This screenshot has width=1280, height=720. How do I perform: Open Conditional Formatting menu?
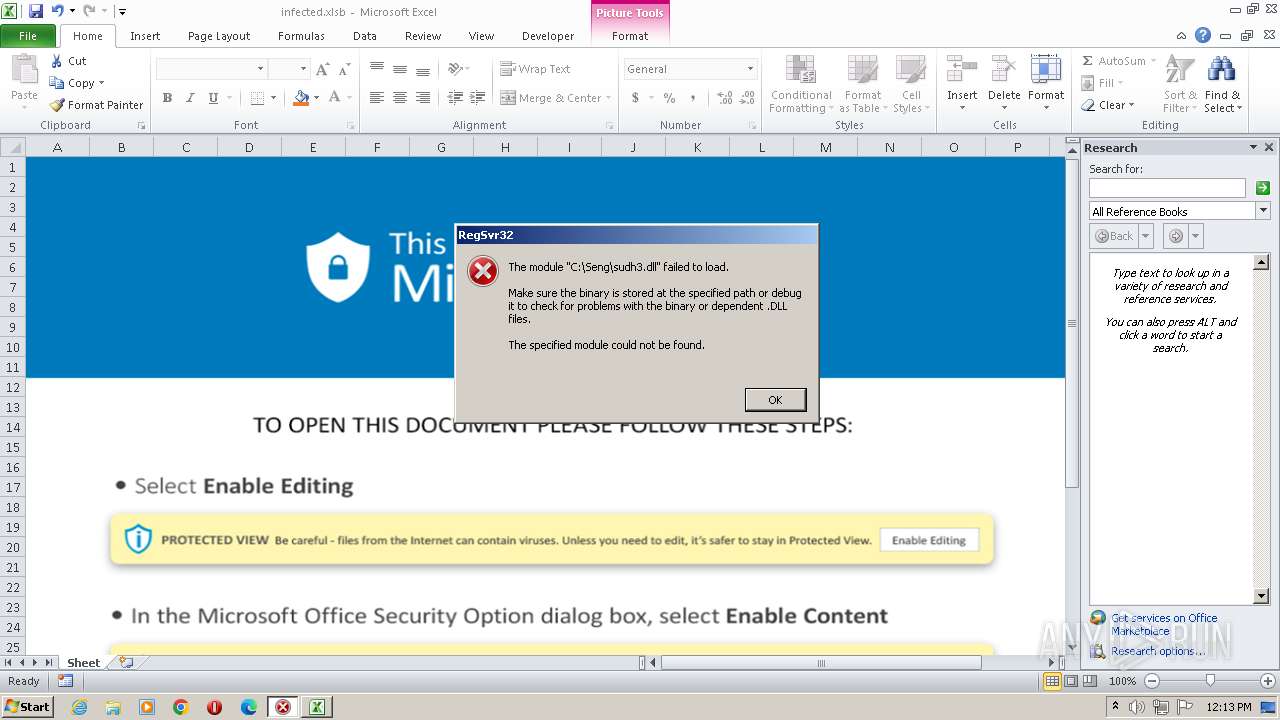point(800,84)
